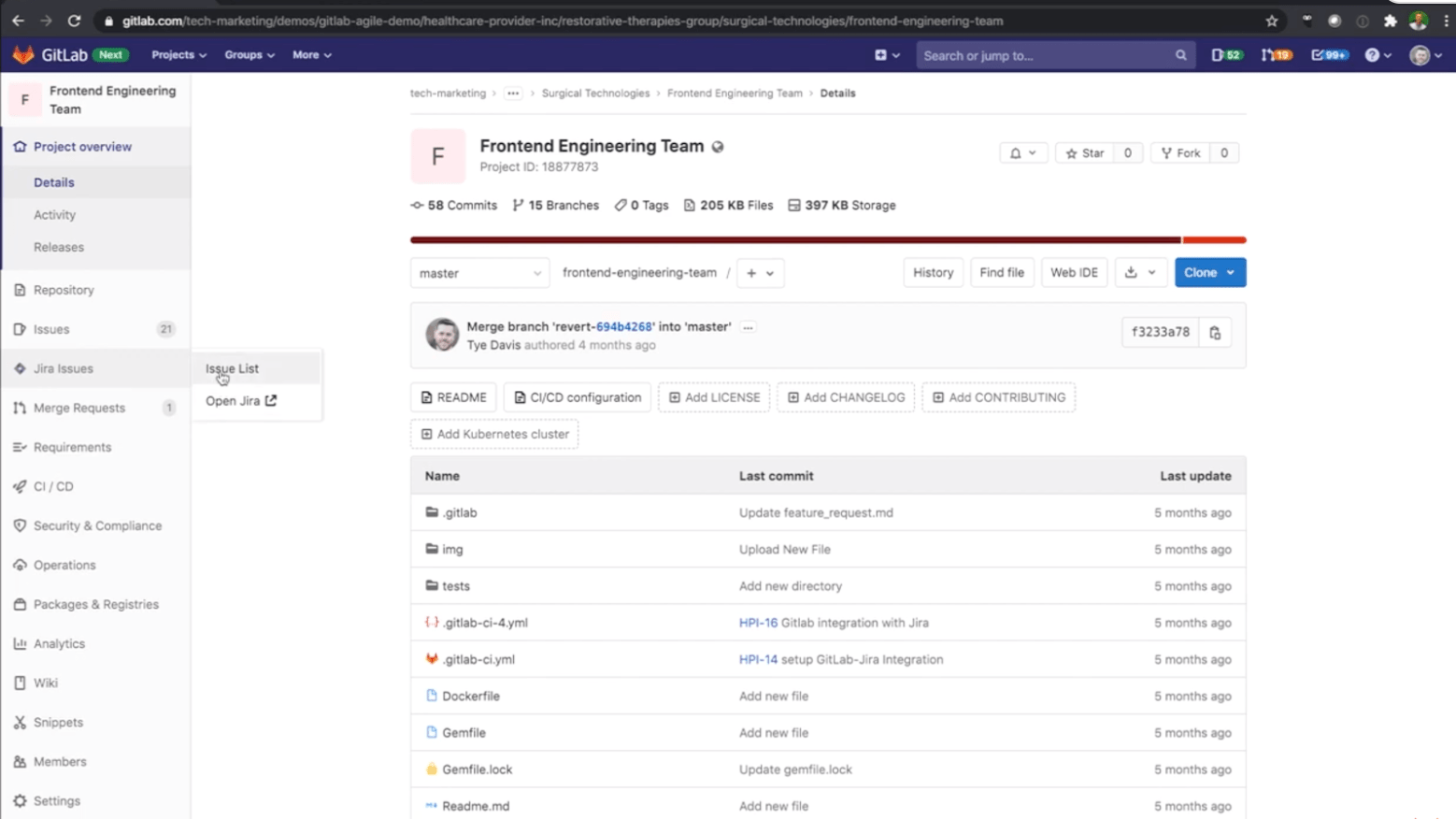Screen dimensions: 1456x834
Task: Open Operations sidebar item
Action: pos(95,565)
